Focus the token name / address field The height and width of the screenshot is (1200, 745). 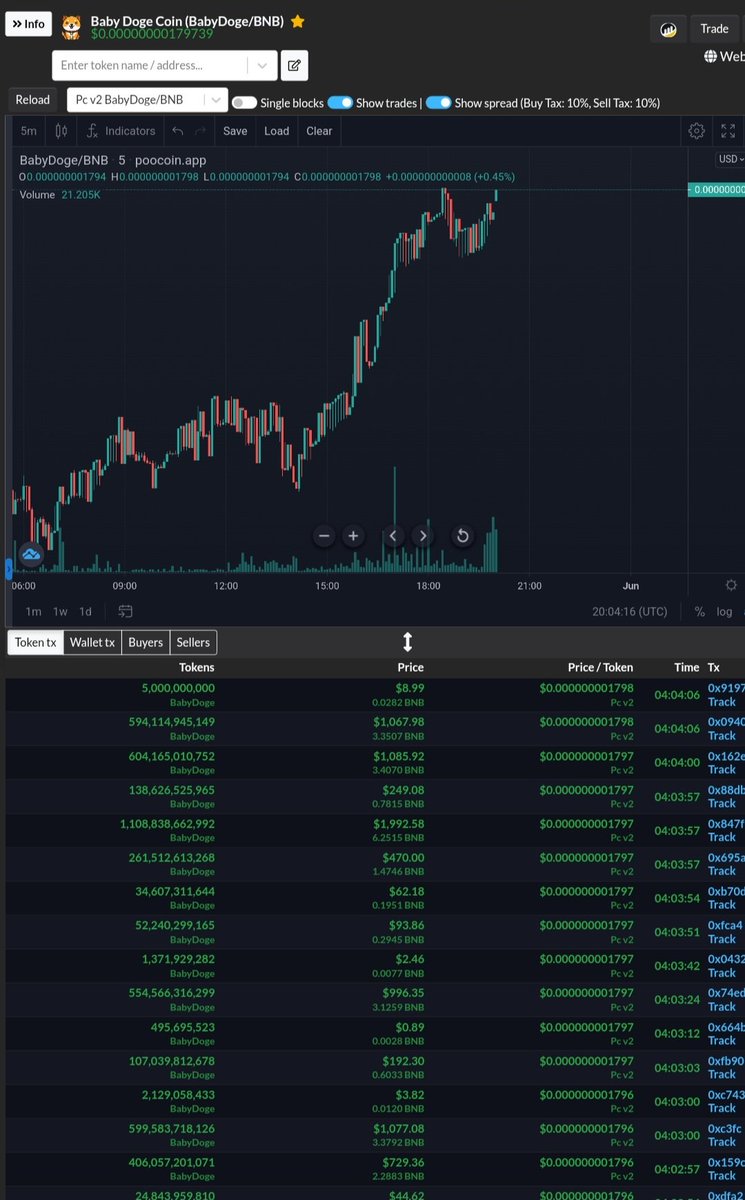[x=150, y=65]
